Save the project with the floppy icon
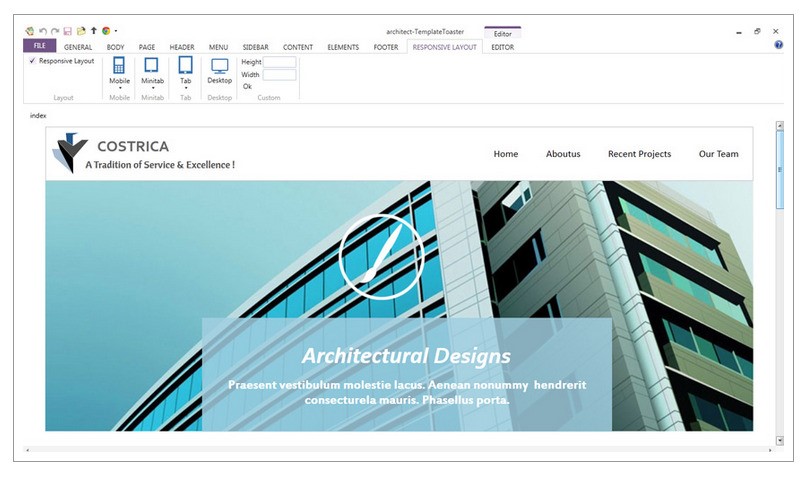 tap(67, 31)
